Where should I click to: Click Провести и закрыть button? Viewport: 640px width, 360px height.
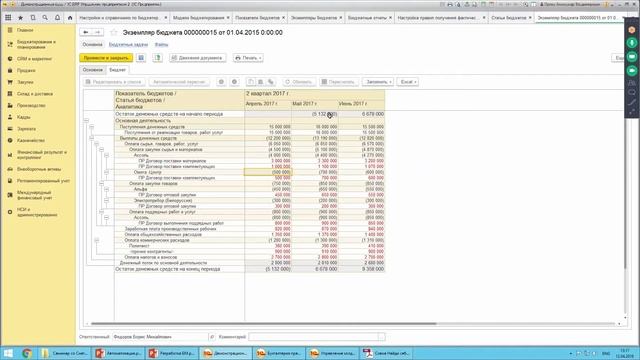tap(106, 58)
